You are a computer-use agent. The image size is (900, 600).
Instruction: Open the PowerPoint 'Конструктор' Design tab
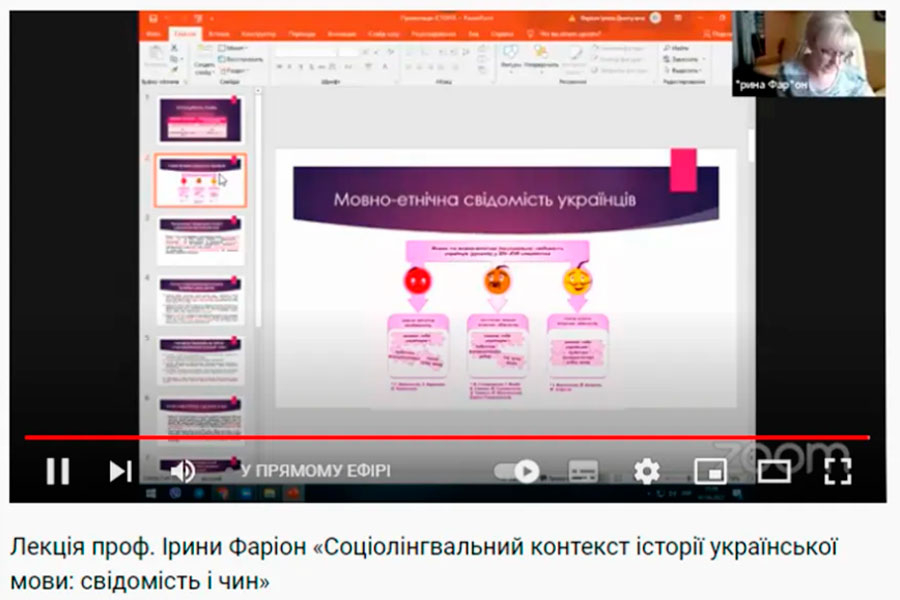click(x=258, y=34)
